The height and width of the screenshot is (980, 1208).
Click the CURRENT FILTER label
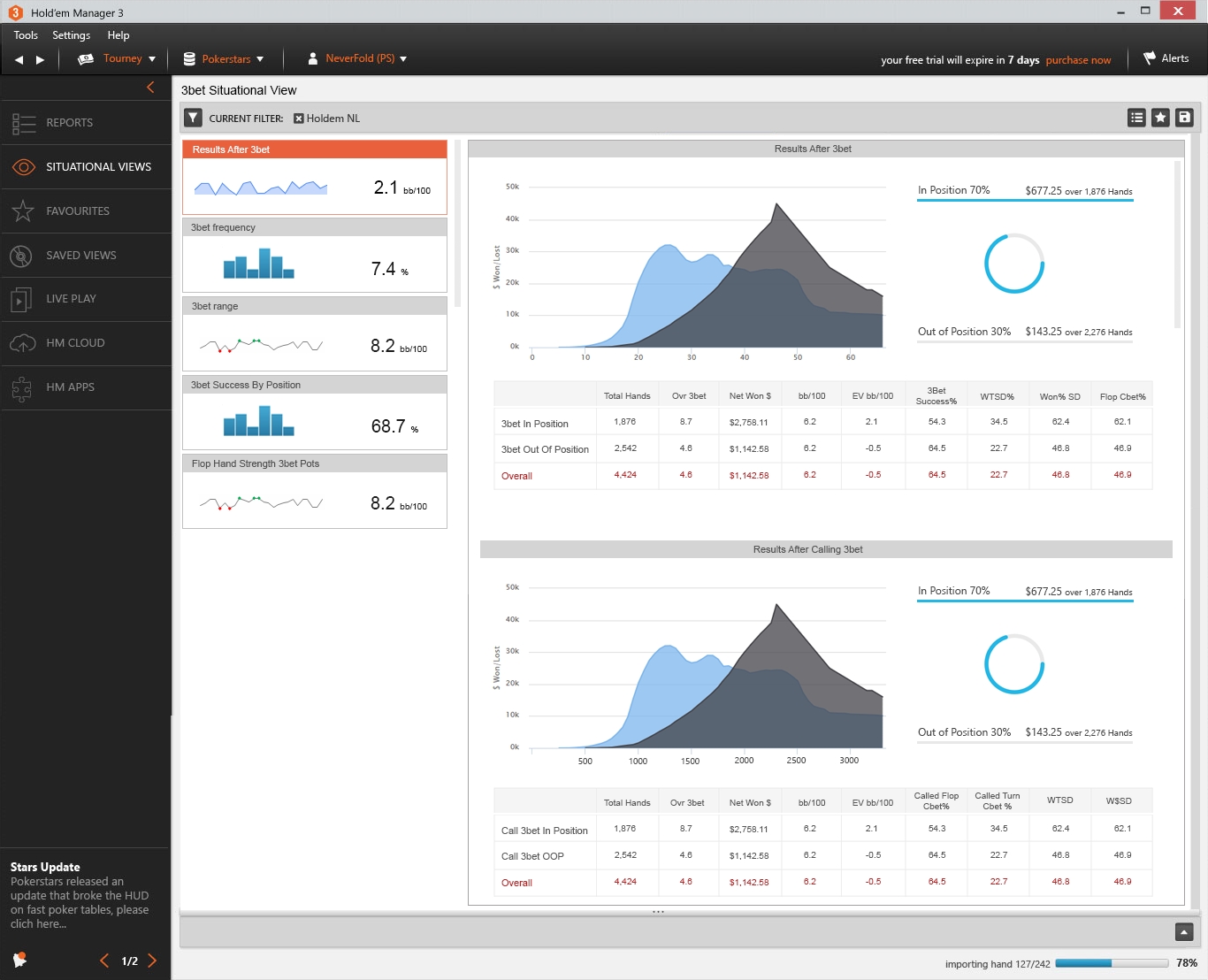point(247,119)
